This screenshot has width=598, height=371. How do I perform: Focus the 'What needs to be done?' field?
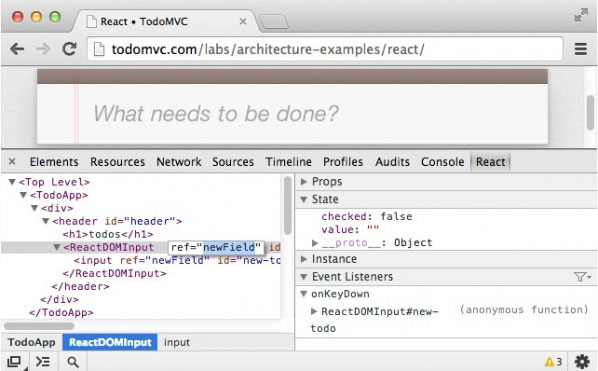coord(292,114)
